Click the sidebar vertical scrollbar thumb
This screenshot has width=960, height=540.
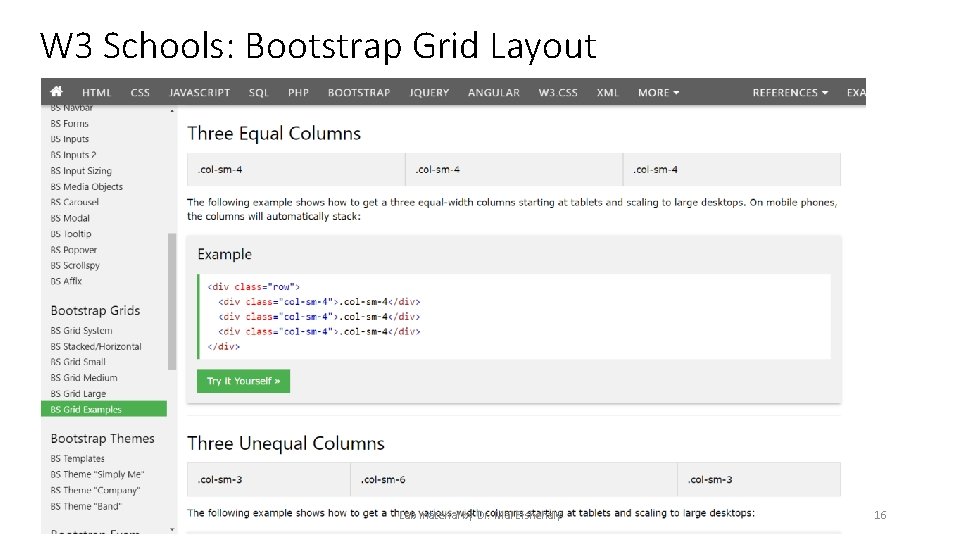pos(172,301)
